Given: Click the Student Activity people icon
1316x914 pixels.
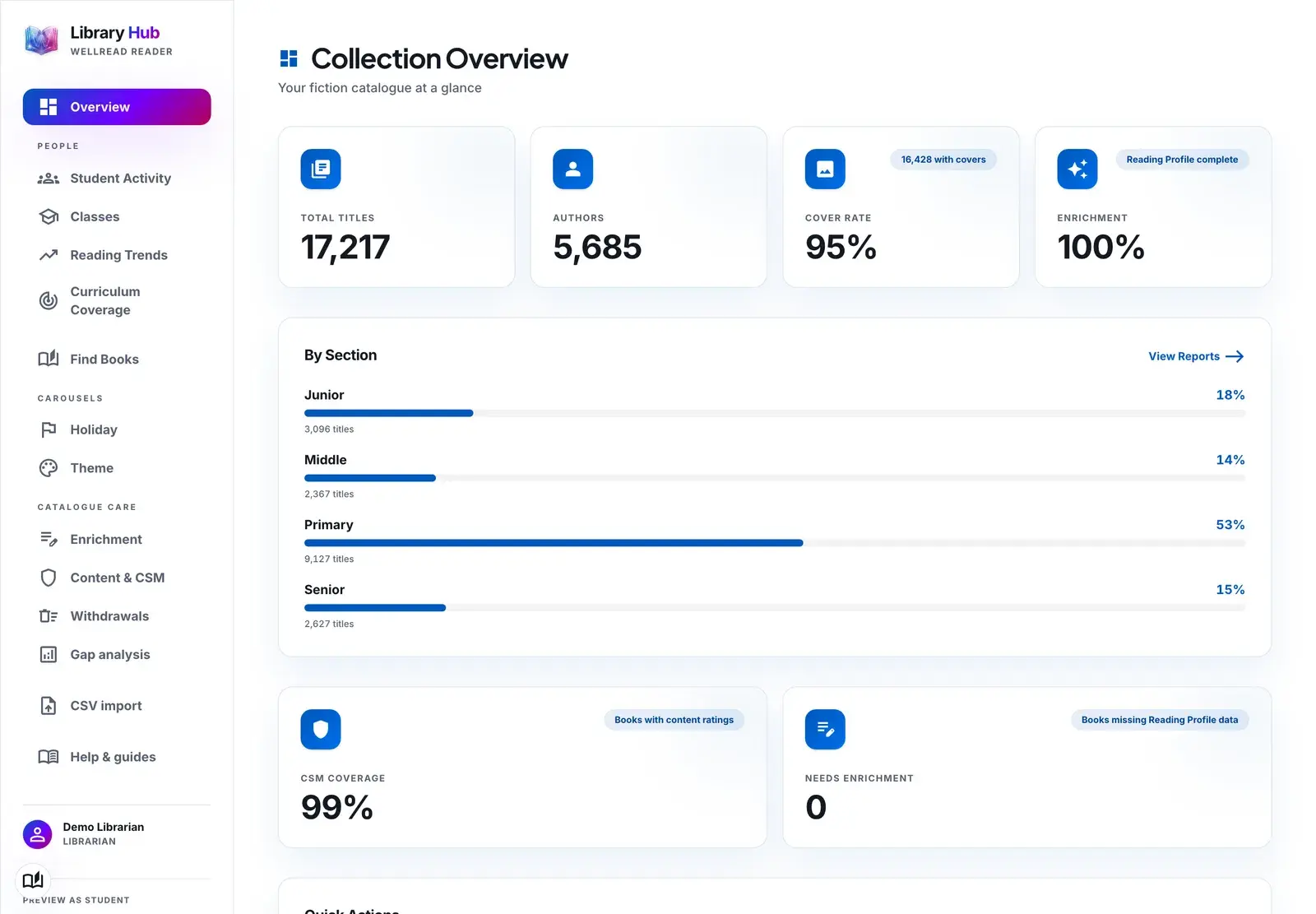Looking at the screenshot, I should 49,179.
